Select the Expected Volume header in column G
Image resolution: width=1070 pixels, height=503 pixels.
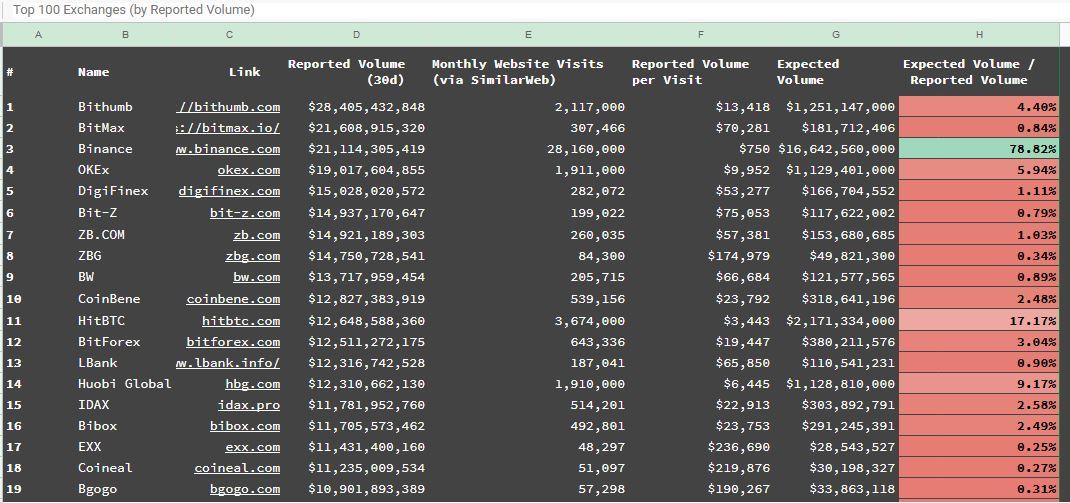point(836,72)
